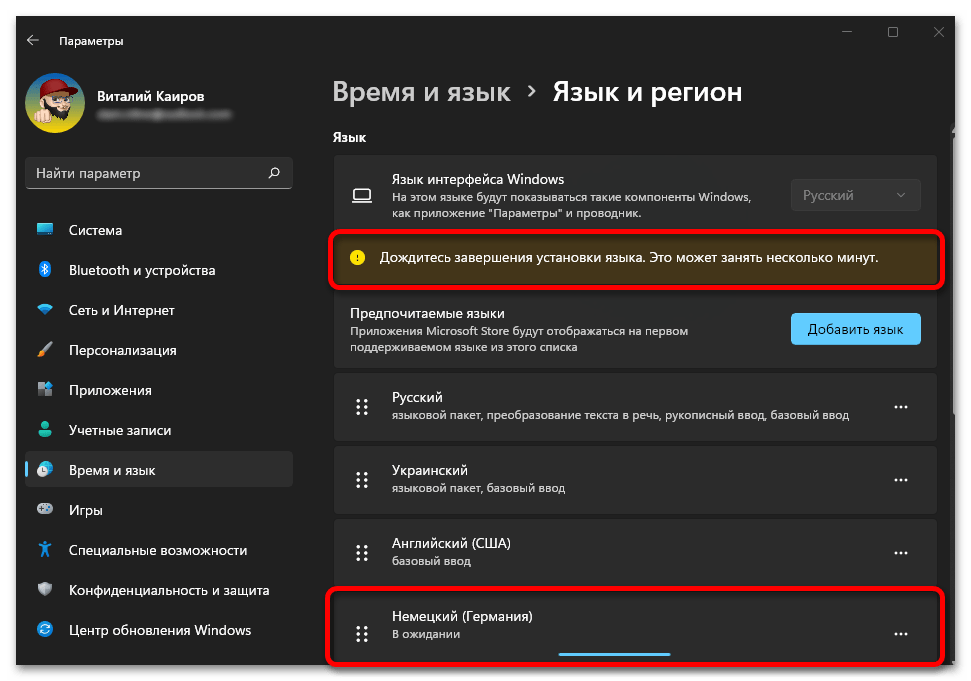Open Конфиденциальность и защита section

tap(159, 590)
